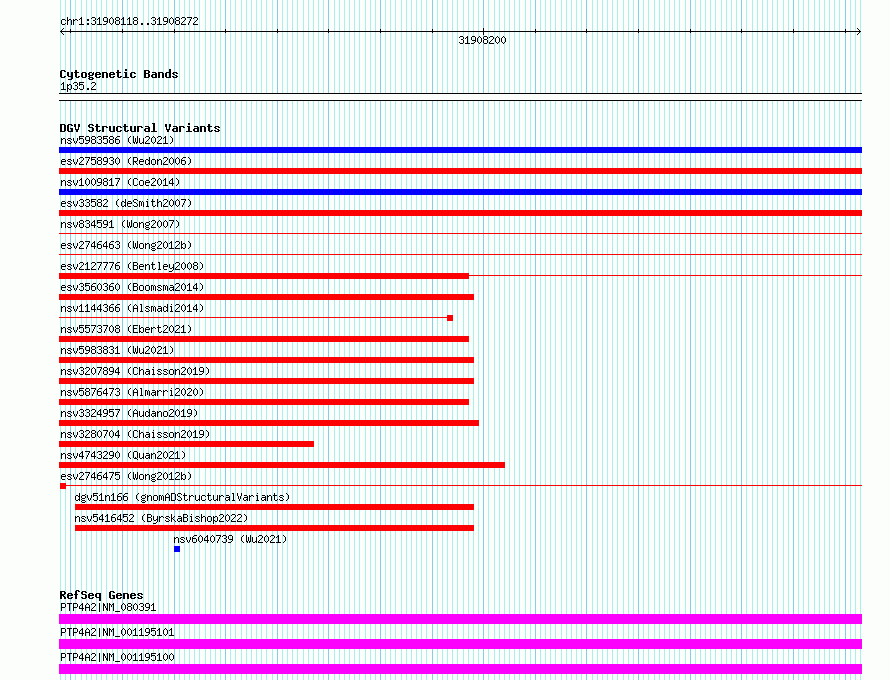This screenshot has height=680, width=890.
Task: Select the first-listed esv2746463 (Wong2012b) label
Action: [126, 245]
